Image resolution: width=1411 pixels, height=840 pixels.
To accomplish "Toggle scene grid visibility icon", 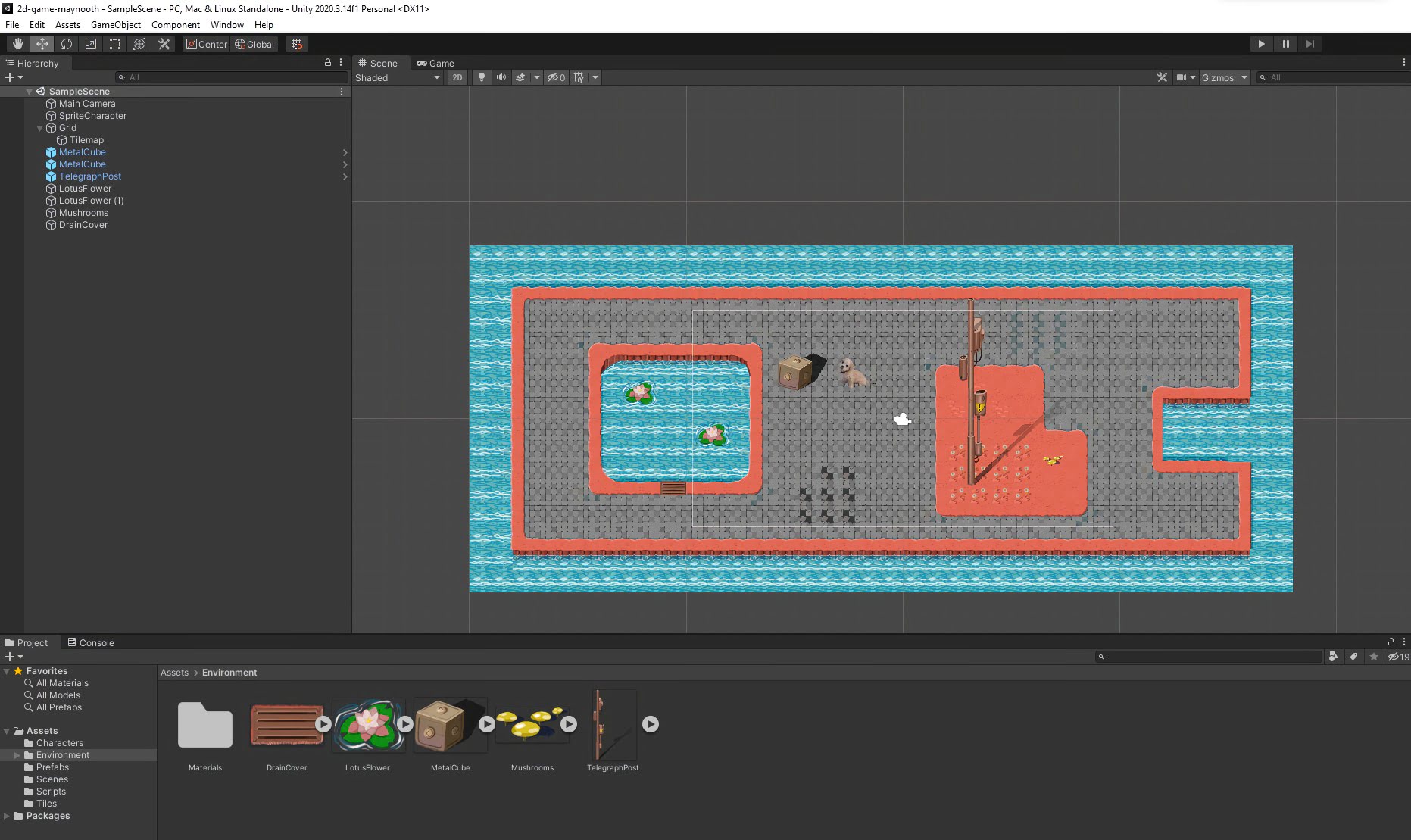I will [x=579, y=77].
